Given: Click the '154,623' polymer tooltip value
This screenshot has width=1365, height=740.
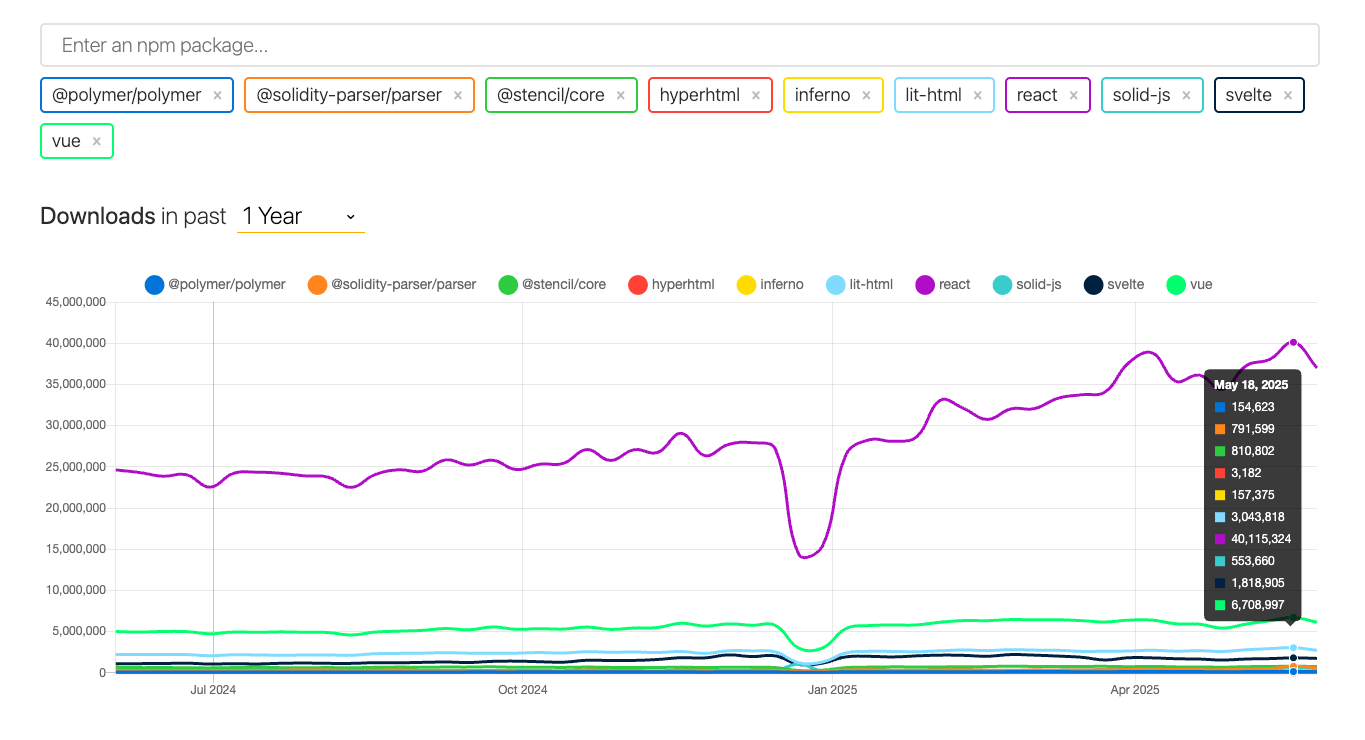Looking at the screenshot, I should [1253, 407].
